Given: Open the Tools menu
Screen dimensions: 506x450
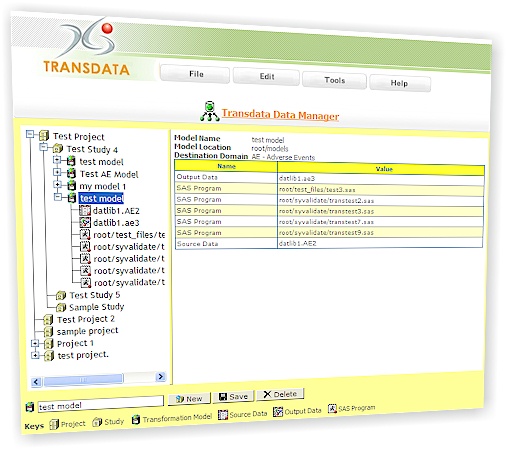Looking at the screenshot, I should point(335,80).
